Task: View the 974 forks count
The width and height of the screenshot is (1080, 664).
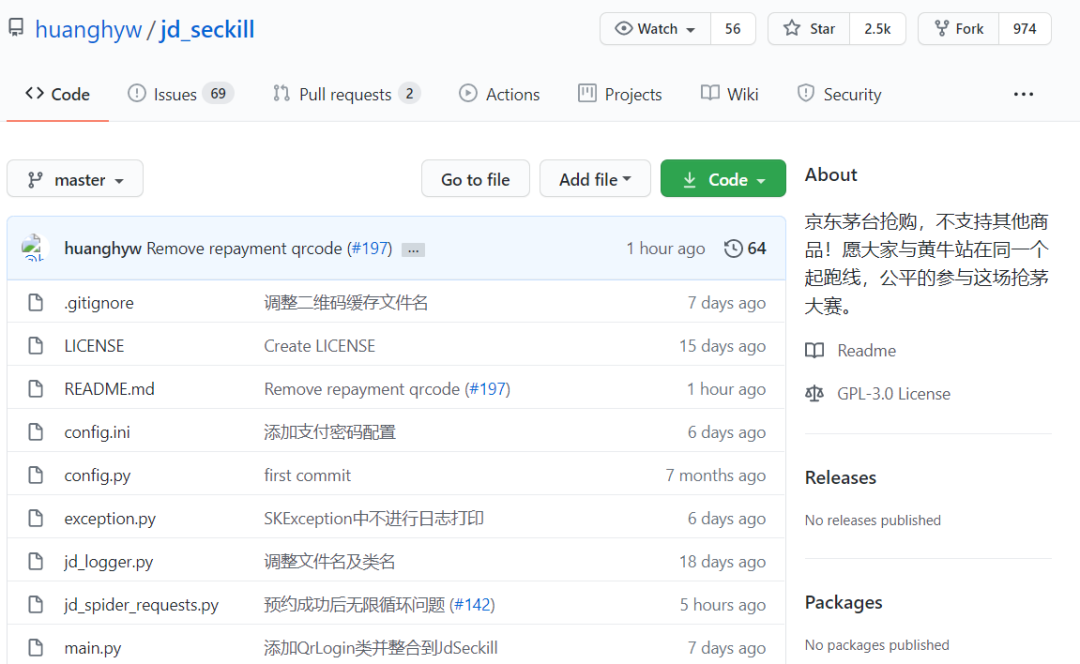Action: coord(1025,29)
